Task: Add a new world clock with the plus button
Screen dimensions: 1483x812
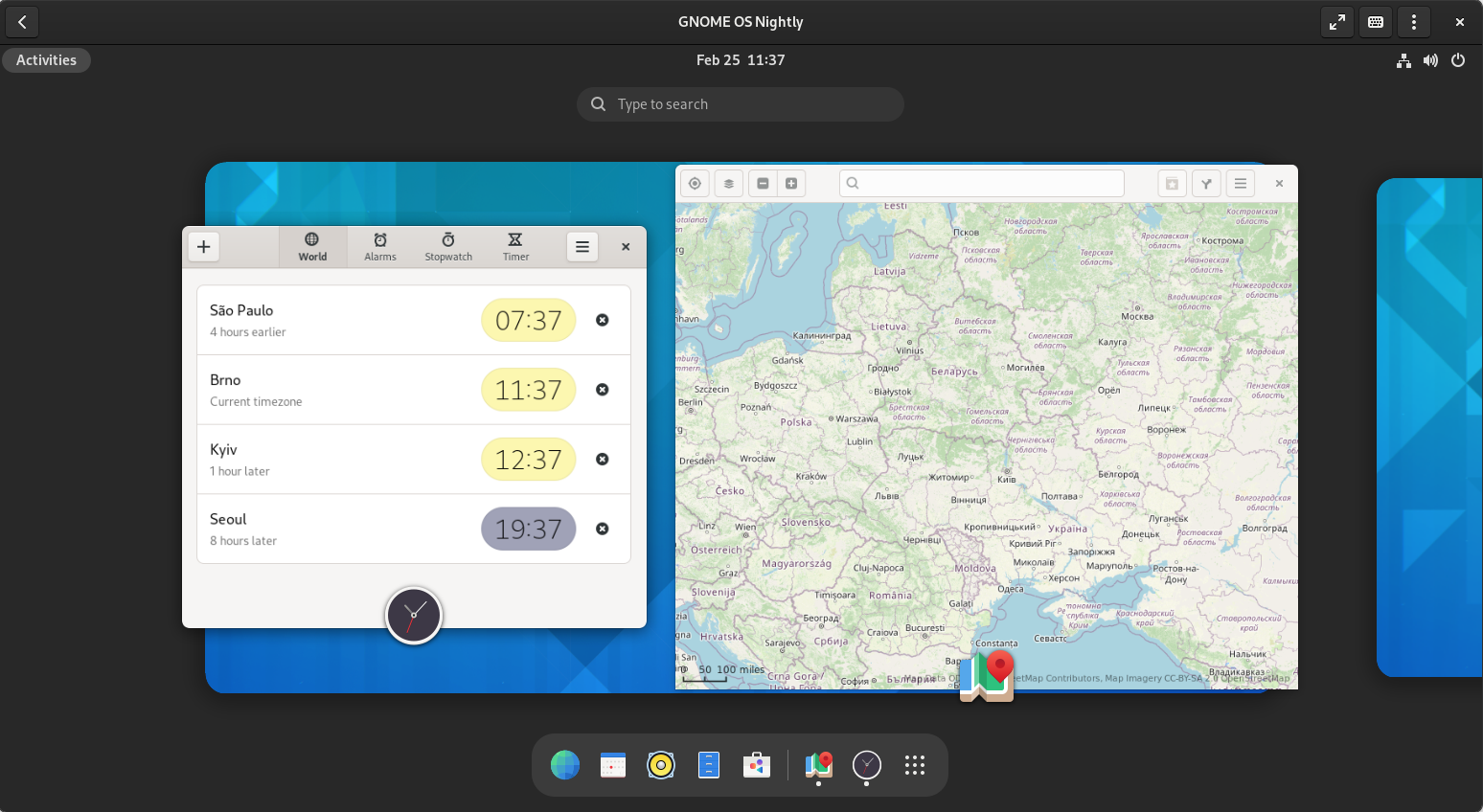Action: (203, 247)
